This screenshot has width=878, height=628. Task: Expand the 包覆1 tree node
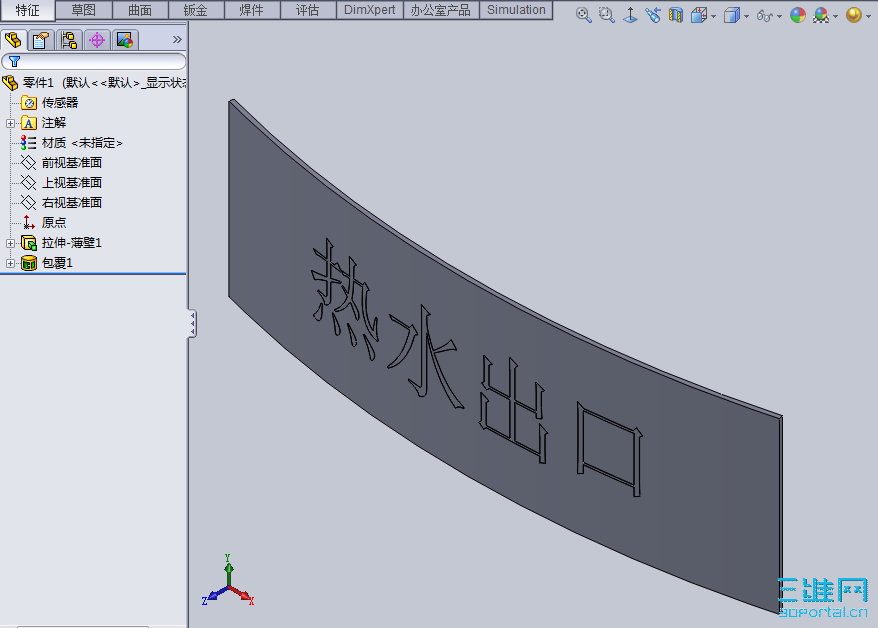(10, 263)
